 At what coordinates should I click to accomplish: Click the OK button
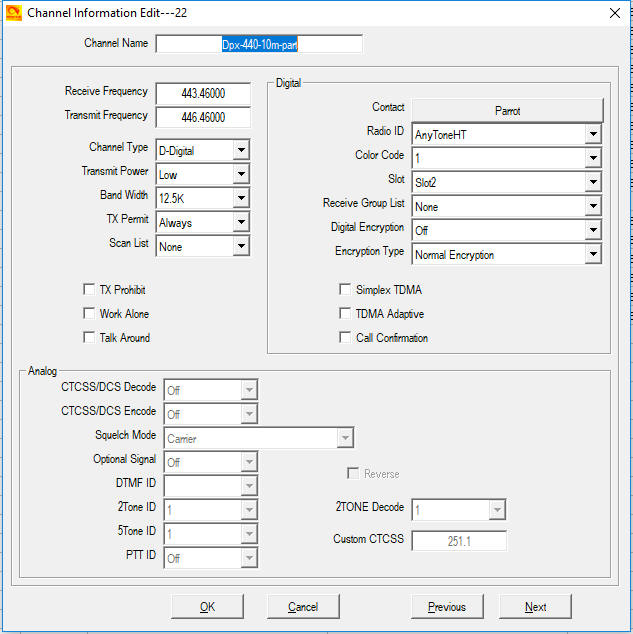(207, 606)
